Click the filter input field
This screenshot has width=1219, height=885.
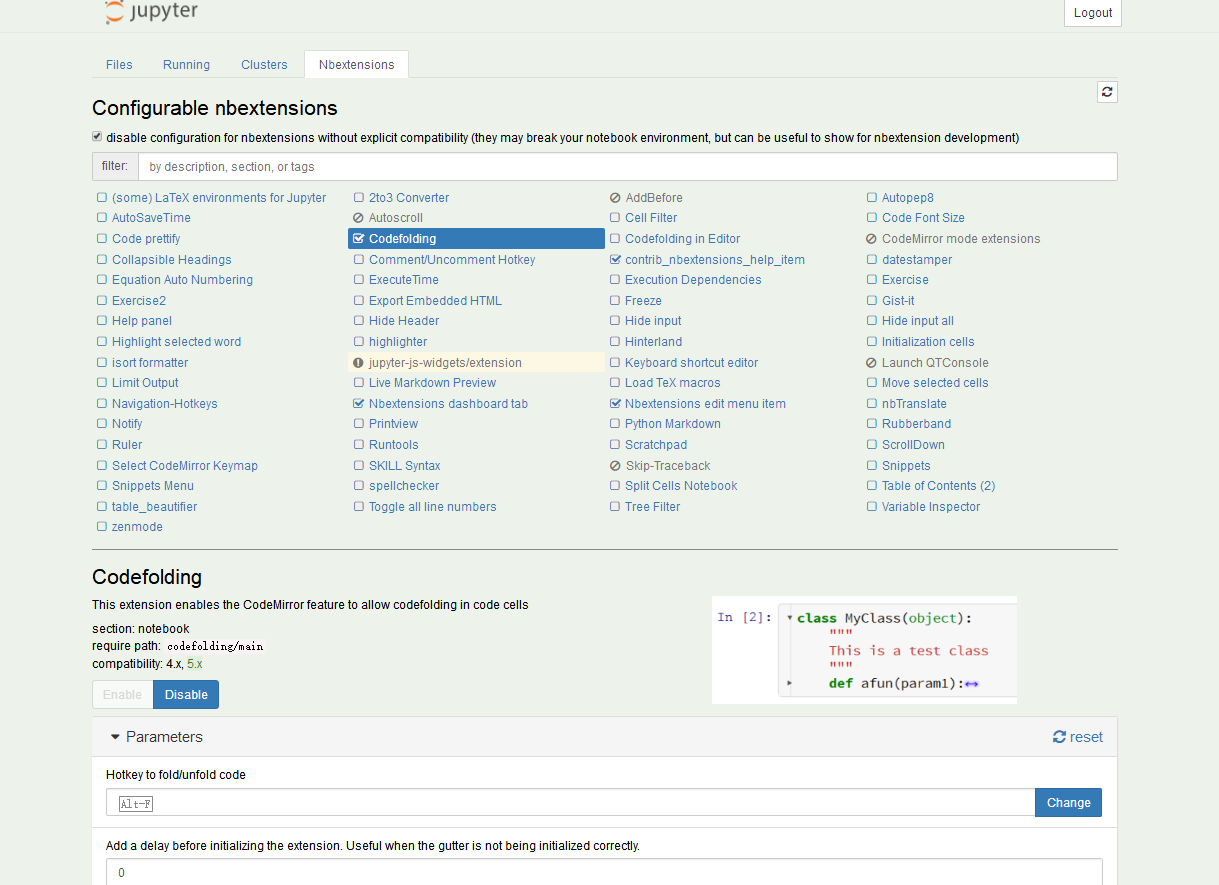point(627,166)
